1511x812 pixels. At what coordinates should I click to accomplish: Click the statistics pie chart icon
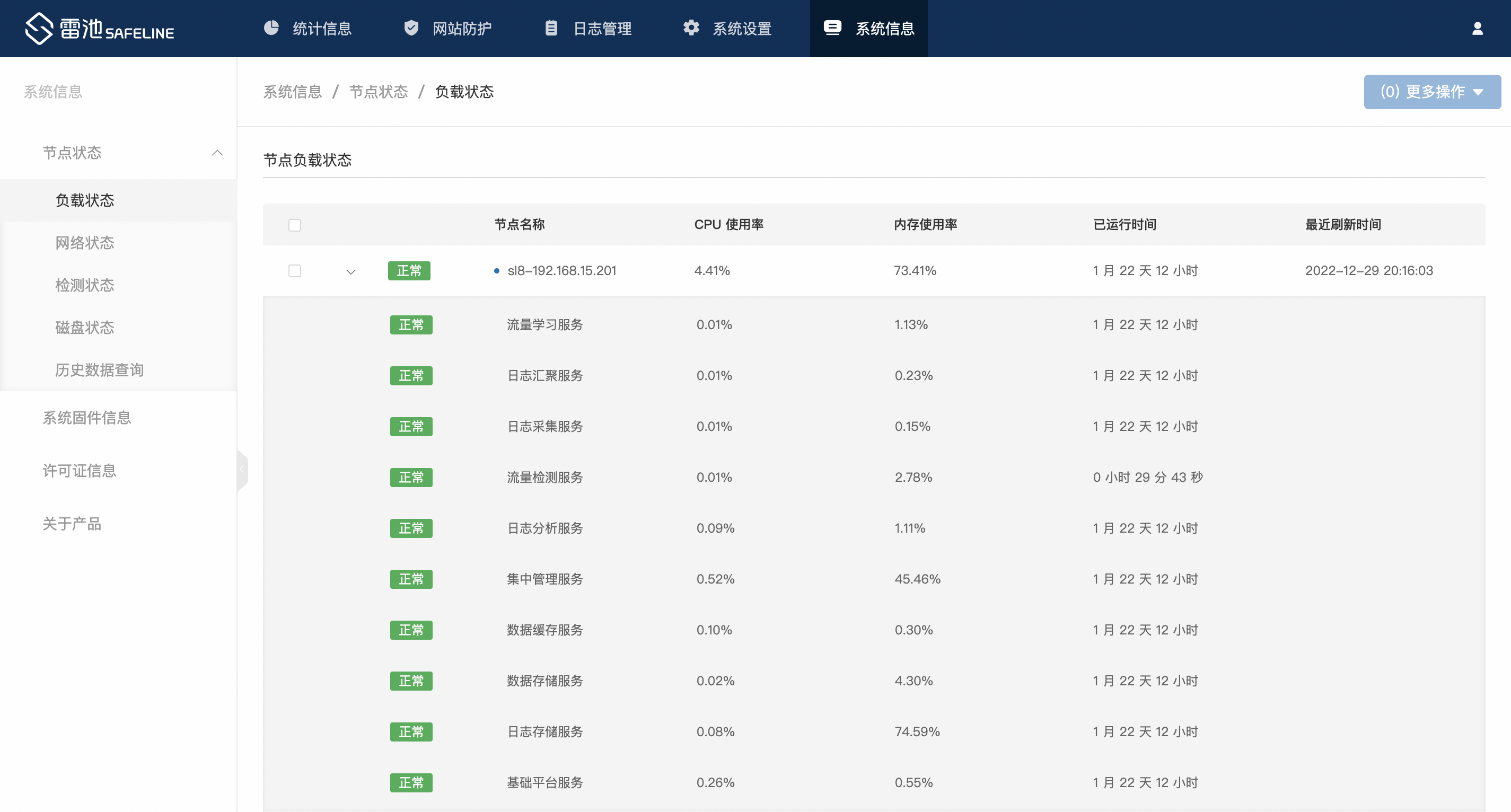271,28
